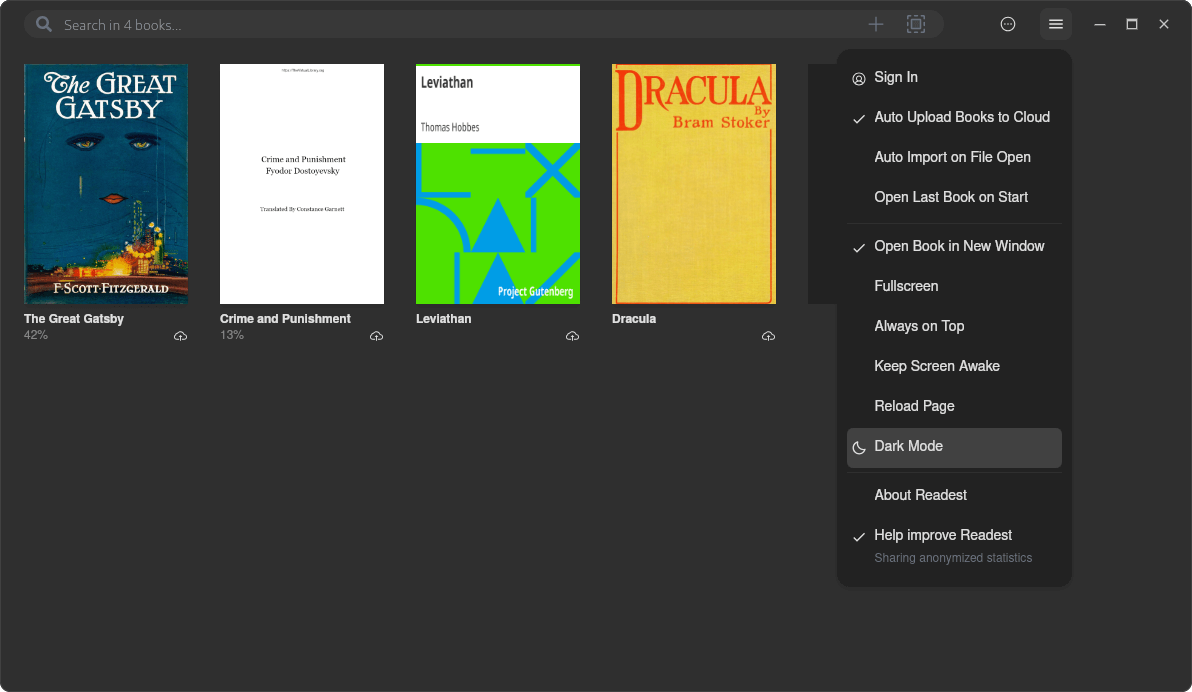Upload Crime and Punishment via cloud icon
The height and width of the screenshot is (692, 1192).
point(376,336)
